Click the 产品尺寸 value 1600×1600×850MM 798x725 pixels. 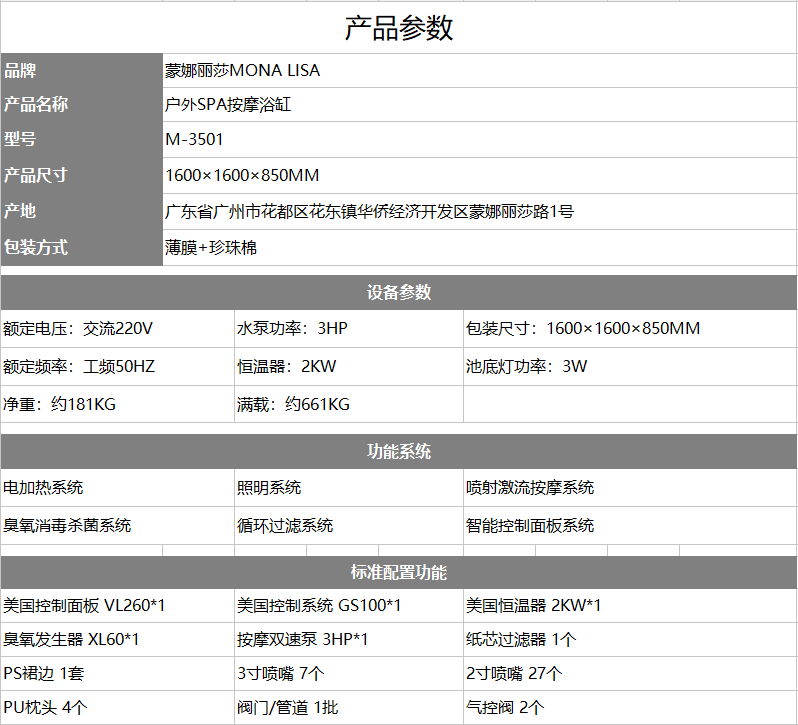242,176
